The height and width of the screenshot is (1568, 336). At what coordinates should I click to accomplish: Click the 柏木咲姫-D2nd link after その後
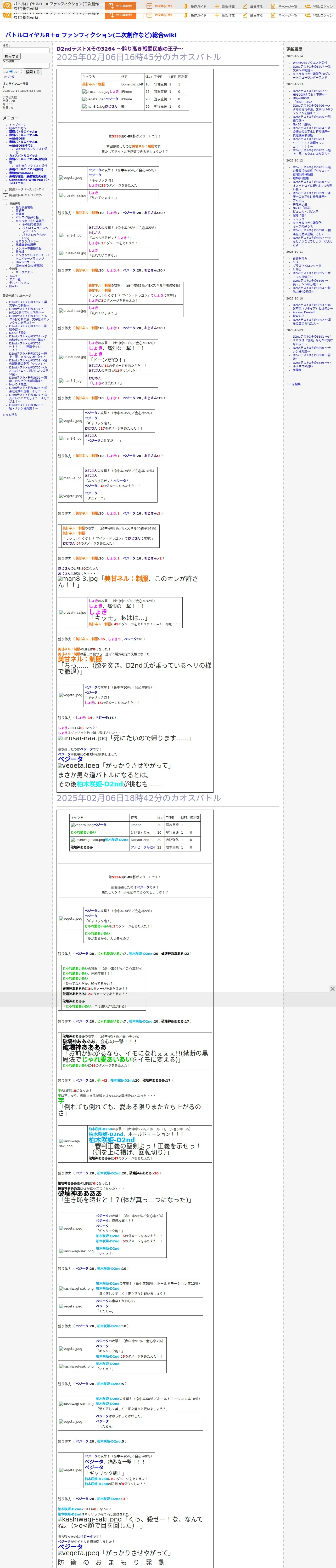coord(99,784)
